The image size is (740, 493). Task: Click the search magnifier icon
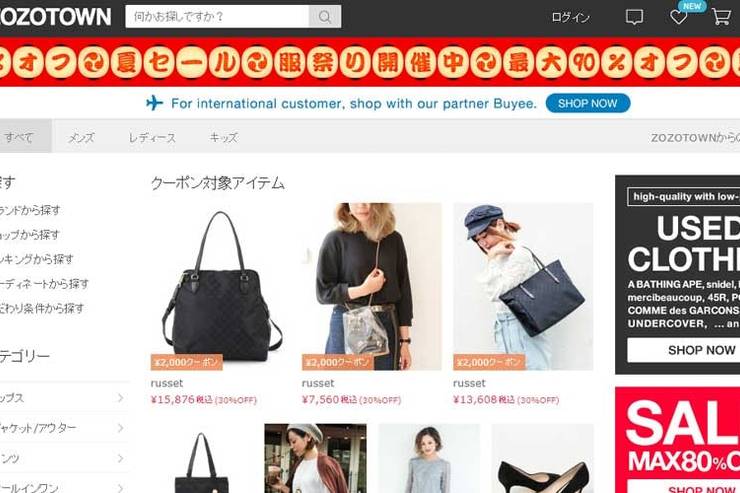pyautogui.click(x=325, y=17)
